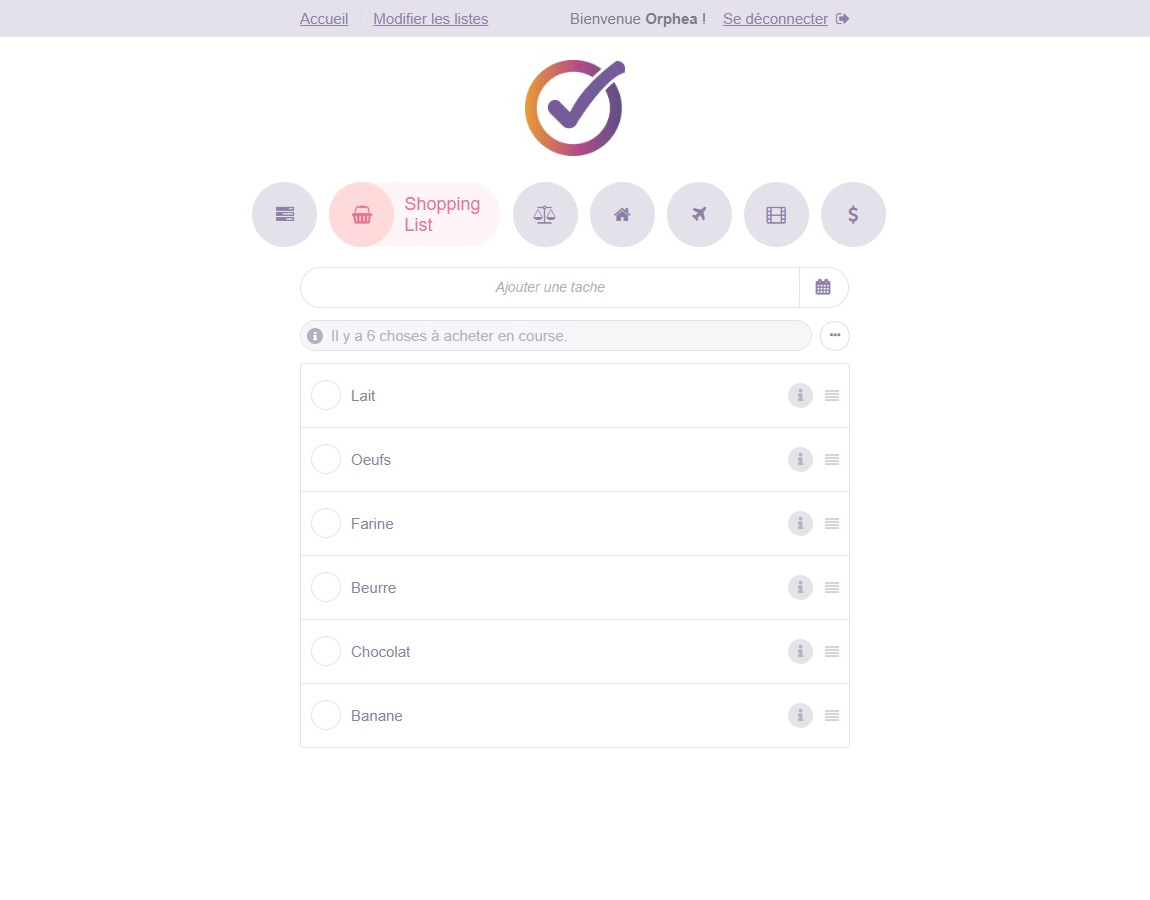This screenshot has height=900, width=1150.
Task: Switch to the airplane travel list
Action: click(x=699, y=214)
